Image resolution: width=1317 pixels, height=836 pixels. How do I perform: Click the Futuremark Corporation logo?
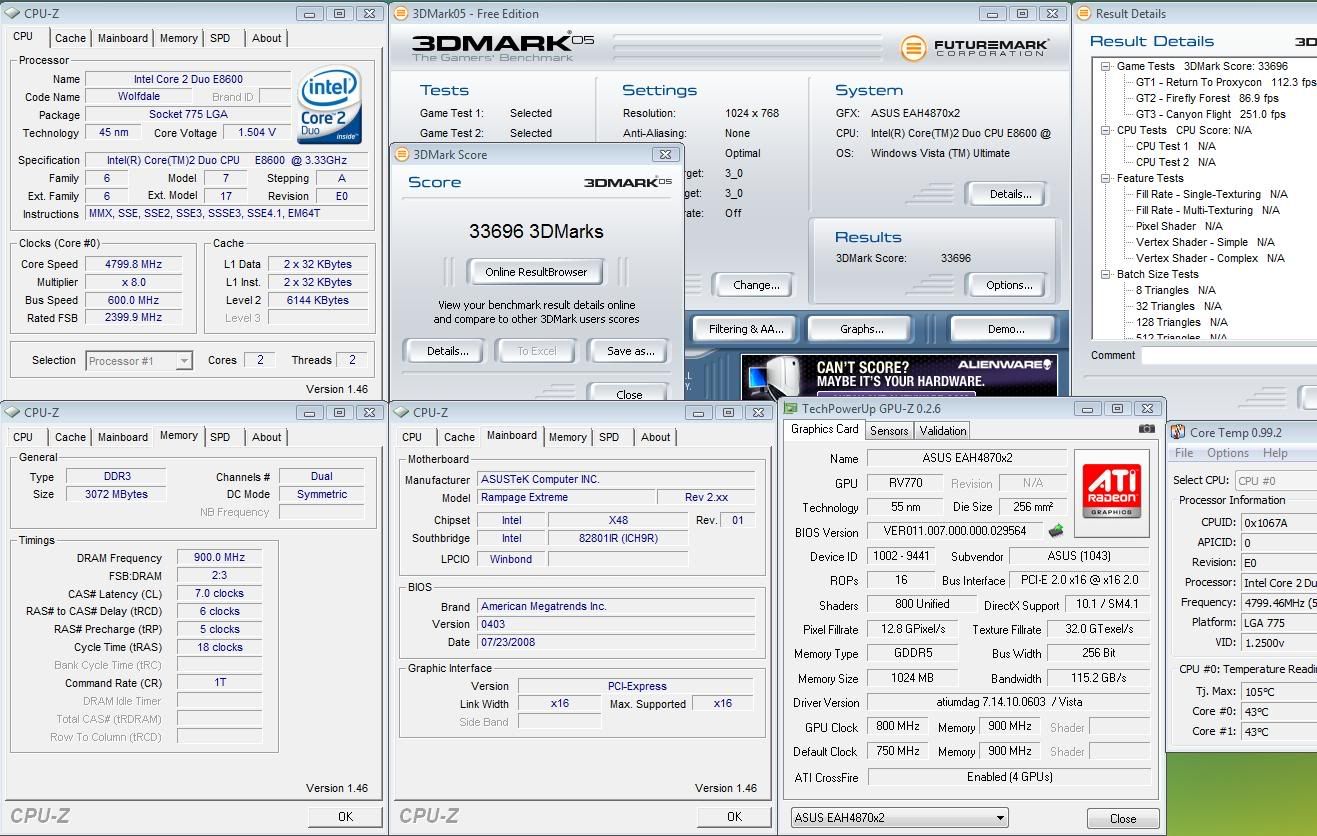pos(975,47)
